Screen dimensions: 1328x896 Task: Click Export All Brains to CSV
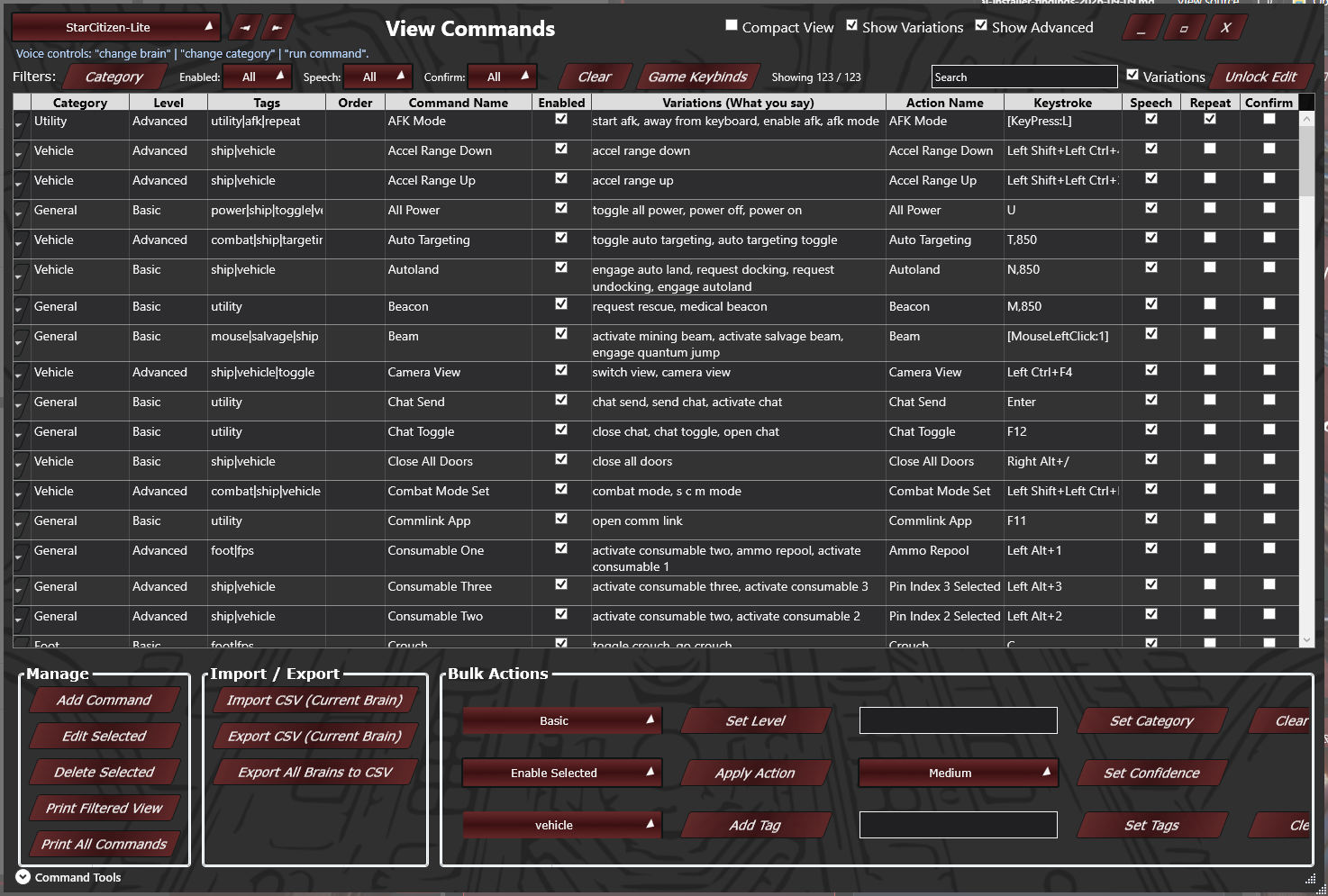315,772
